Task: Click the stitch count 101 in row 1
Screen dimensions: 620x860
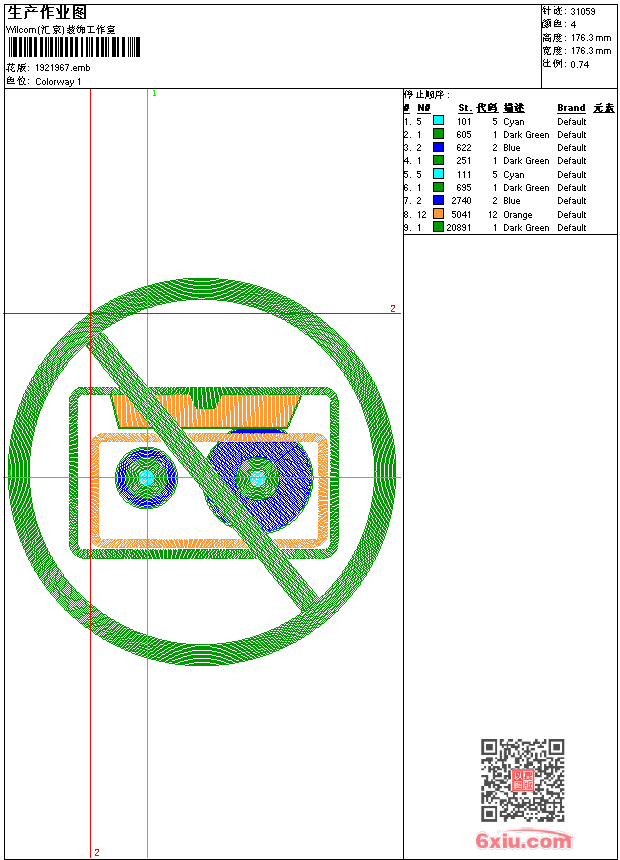Action: click(464, 122)
